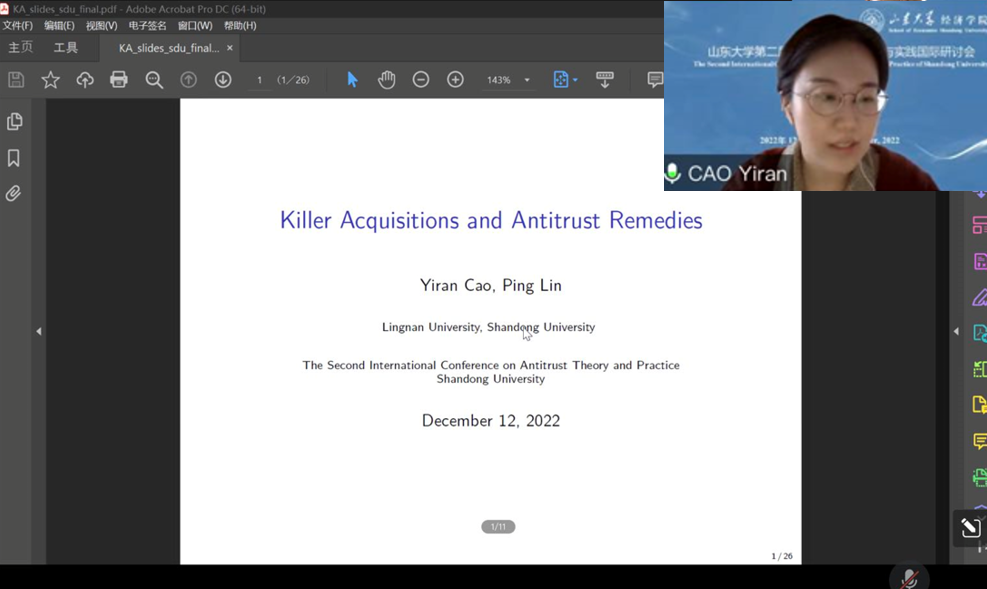The height and width of the screenshot is (589, 987).
Task: Click the page number input field
Action: point(259,80)
